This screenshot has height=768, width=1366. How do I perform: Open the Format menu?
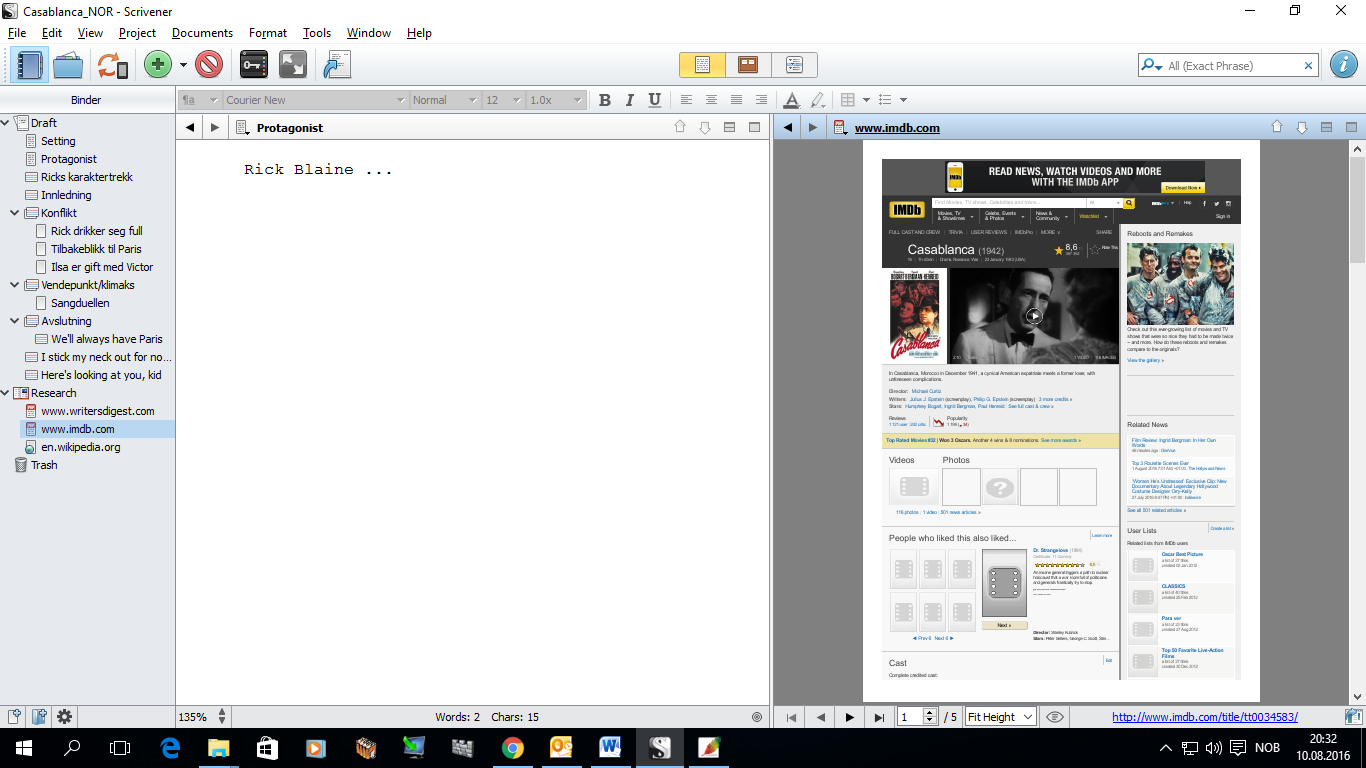click(x=267, y=32)
